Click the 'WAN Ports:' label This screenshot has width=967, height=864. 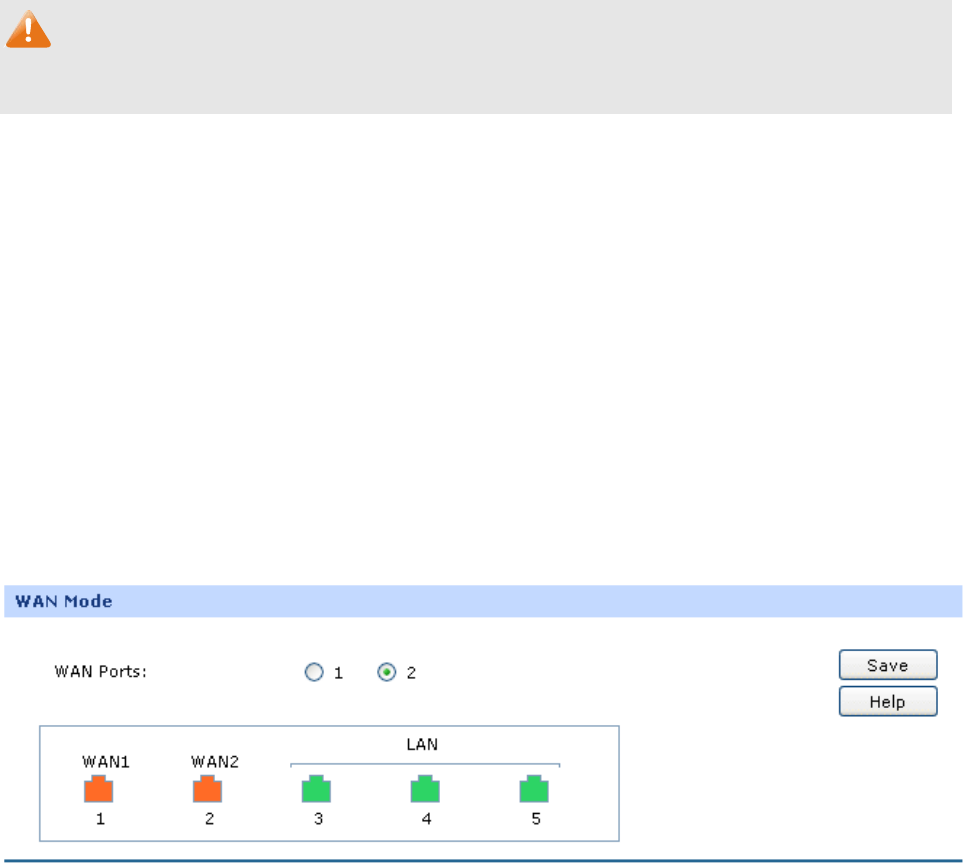tap(101, 671)
